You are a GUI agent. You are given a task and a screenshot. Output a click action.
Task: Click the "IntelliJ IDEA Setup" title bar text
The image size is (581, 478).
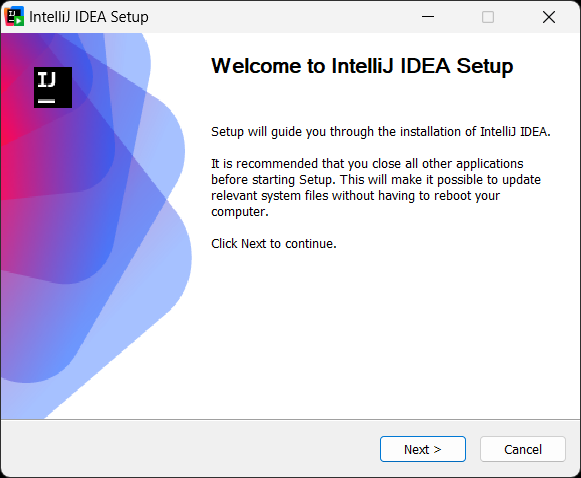[x=89, y=17]
